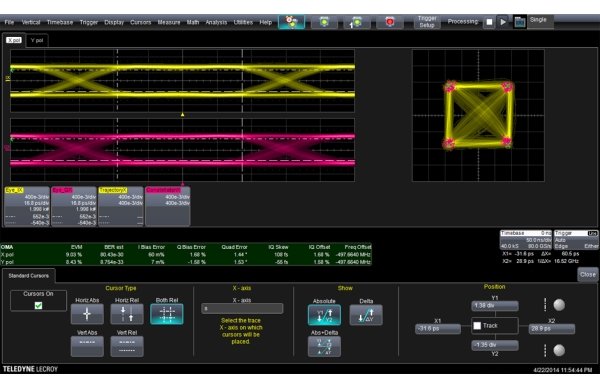Image resolution: width=600 pixels, height=390 pixels.
Task: Click the single trigger mode icon with 1
Action: pyautogui.click(x=357, y=22)
